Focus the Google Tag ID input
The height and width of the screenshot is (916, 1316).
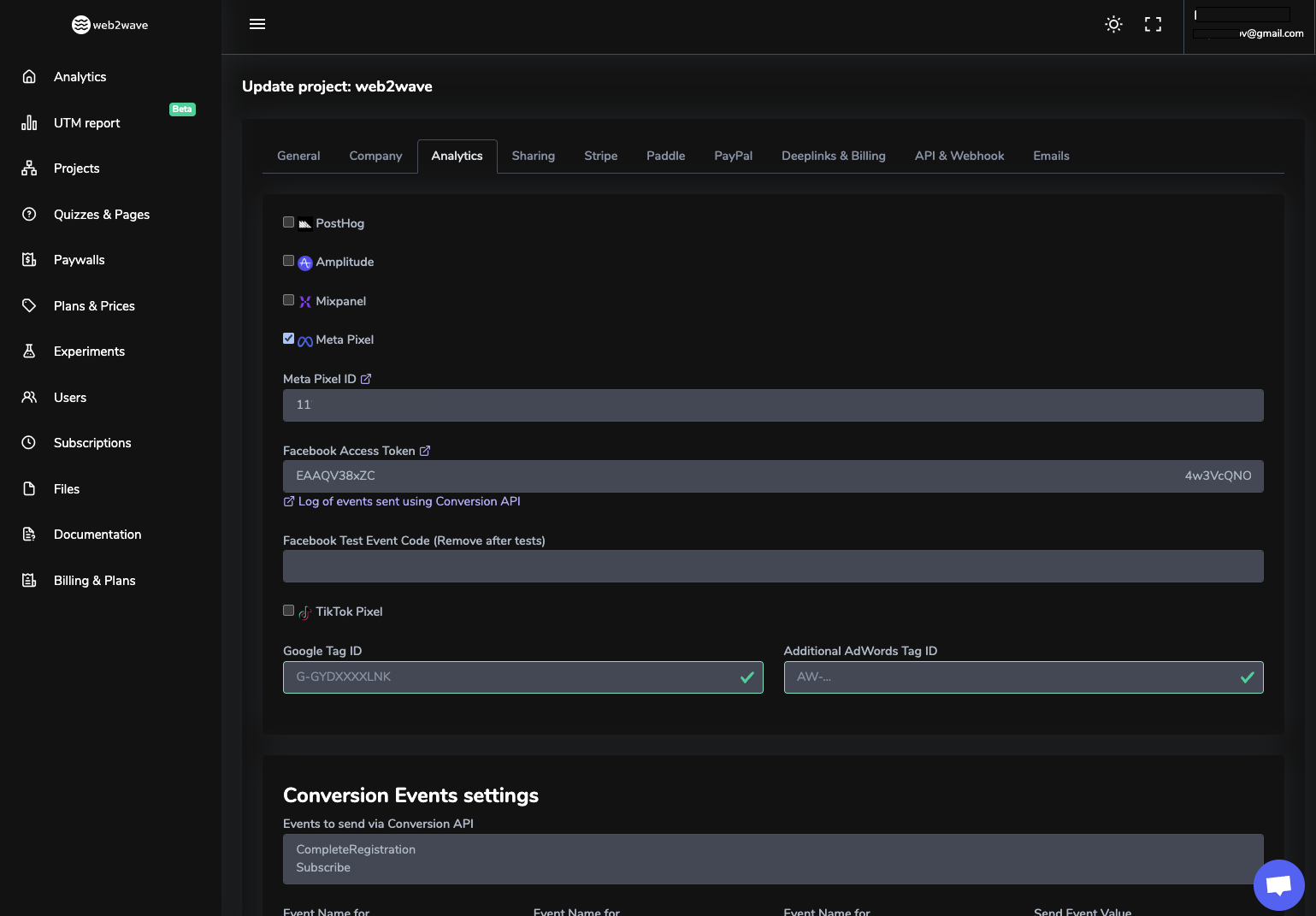click(x=523, y=677)
